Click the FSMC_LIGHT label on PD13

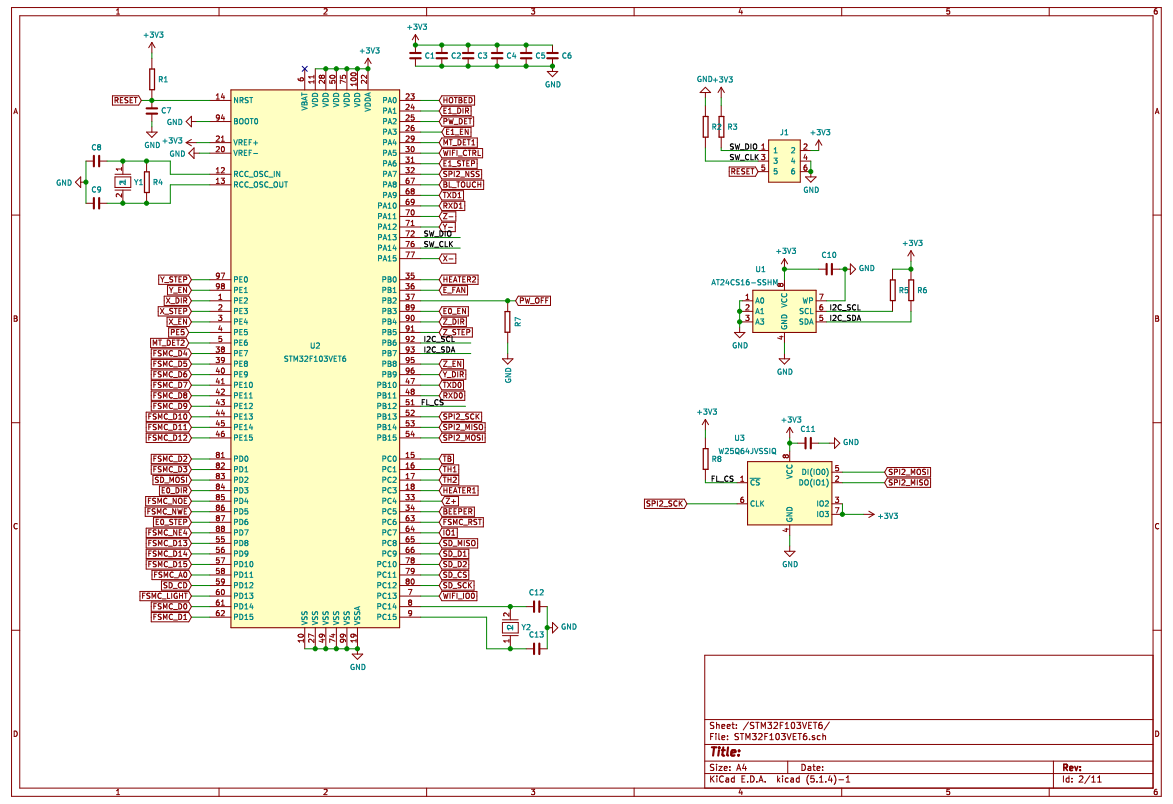tap(165, 596)
